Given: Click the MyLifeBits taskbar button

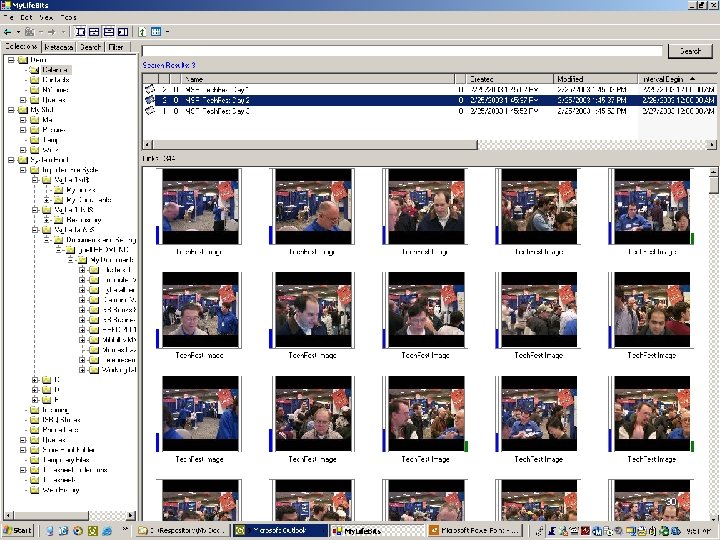Looking at the screenshot, I should (x=377, y=531).
